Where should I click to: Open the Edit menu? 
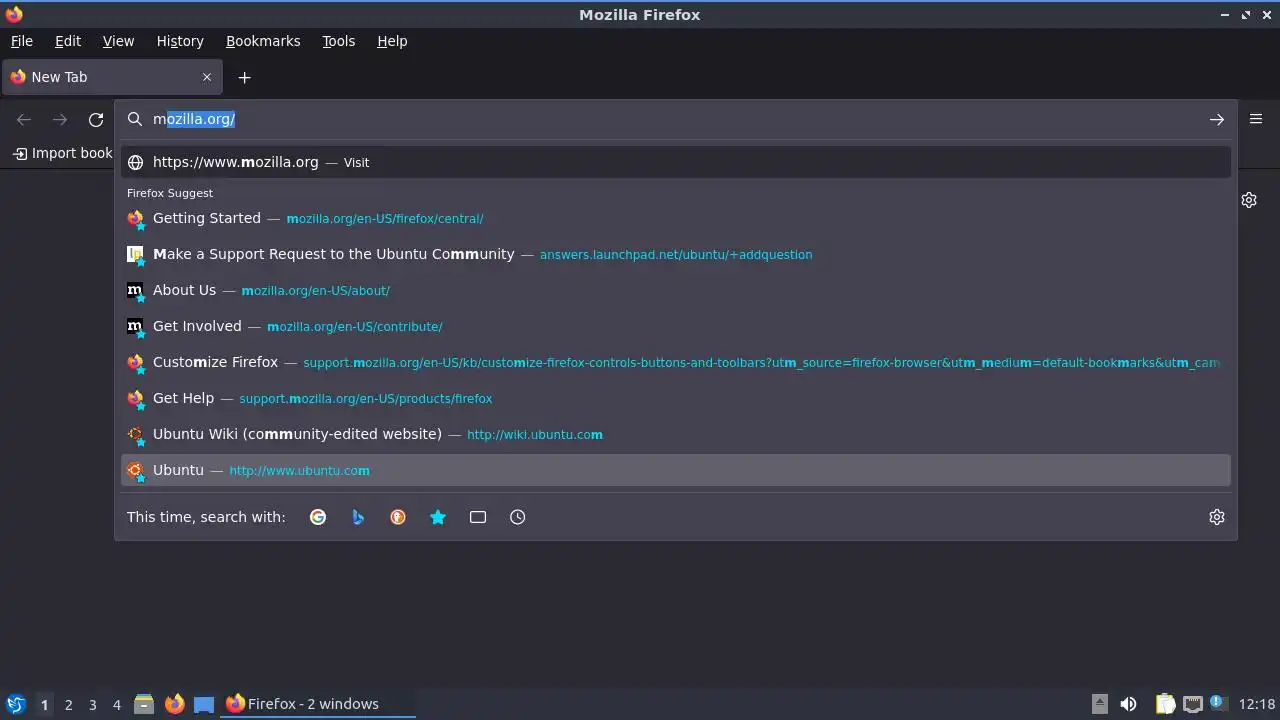(x=68, y=41)
